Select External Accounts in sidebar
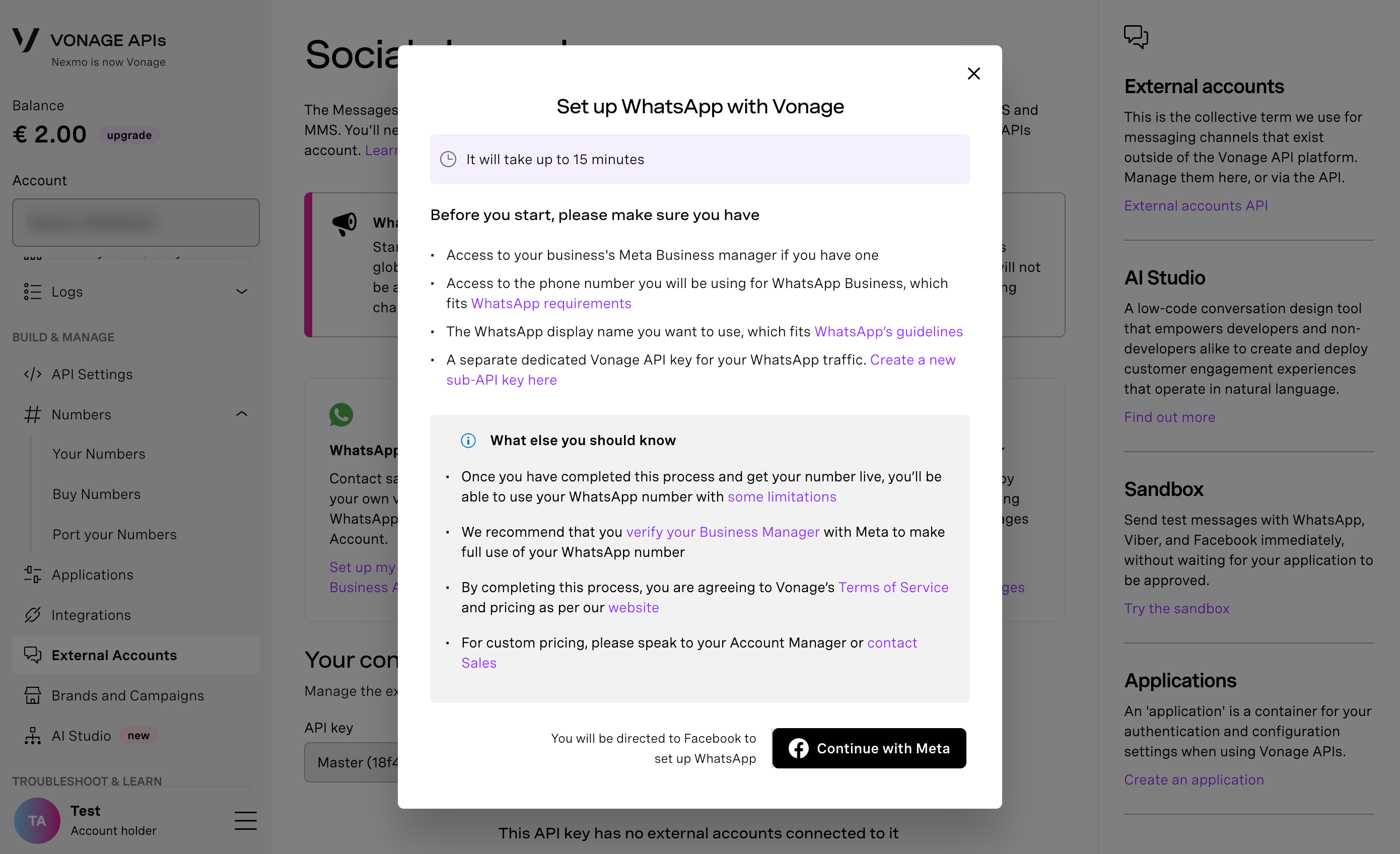The width and height of the screenshot is (1400, 854). (x=114, y=655)
